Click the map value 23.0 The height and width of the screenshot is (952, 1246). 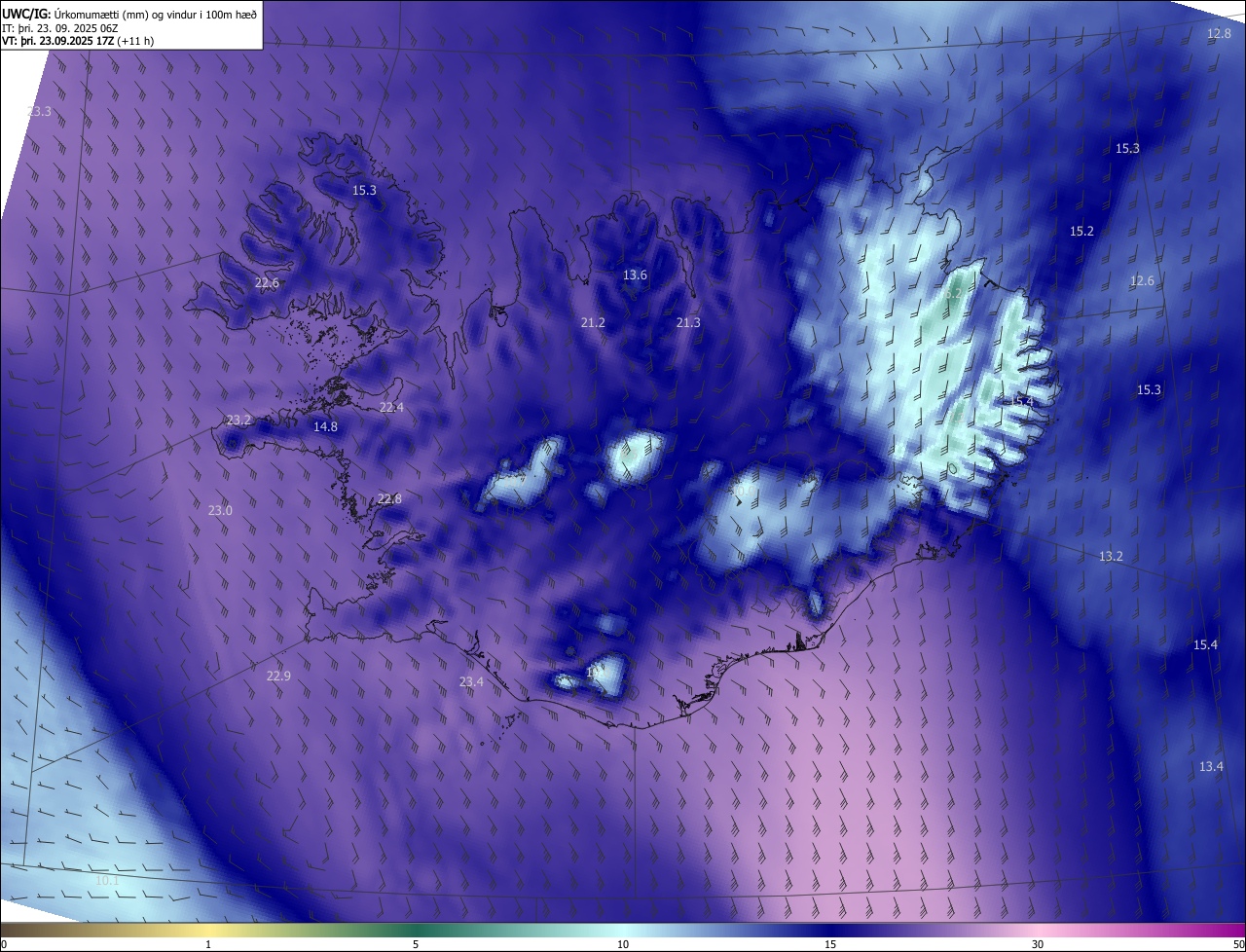221,510
